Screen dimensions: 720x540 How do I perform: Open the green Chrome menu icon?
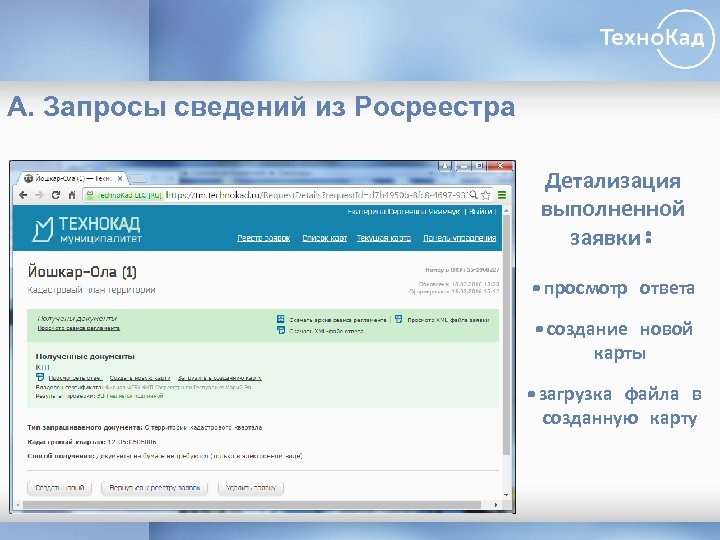(x=502, y=195)
